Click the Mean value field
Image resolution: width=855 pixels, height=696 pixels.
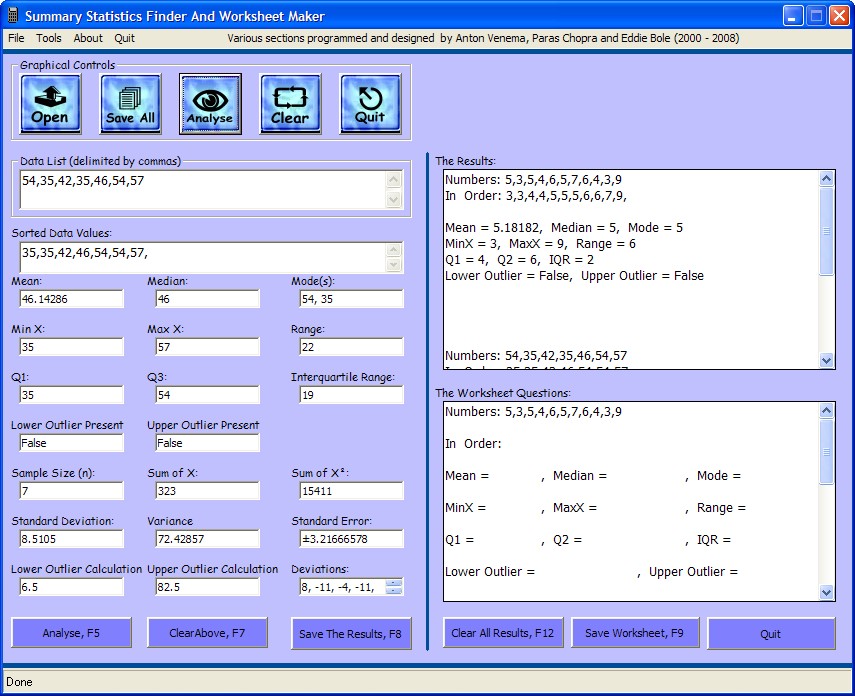(71, 299)
